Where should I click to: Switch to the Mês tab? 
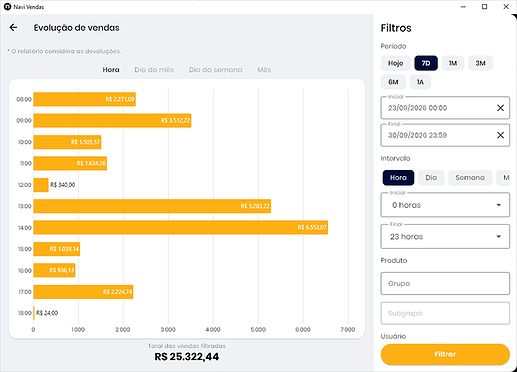tap(264, 70)
